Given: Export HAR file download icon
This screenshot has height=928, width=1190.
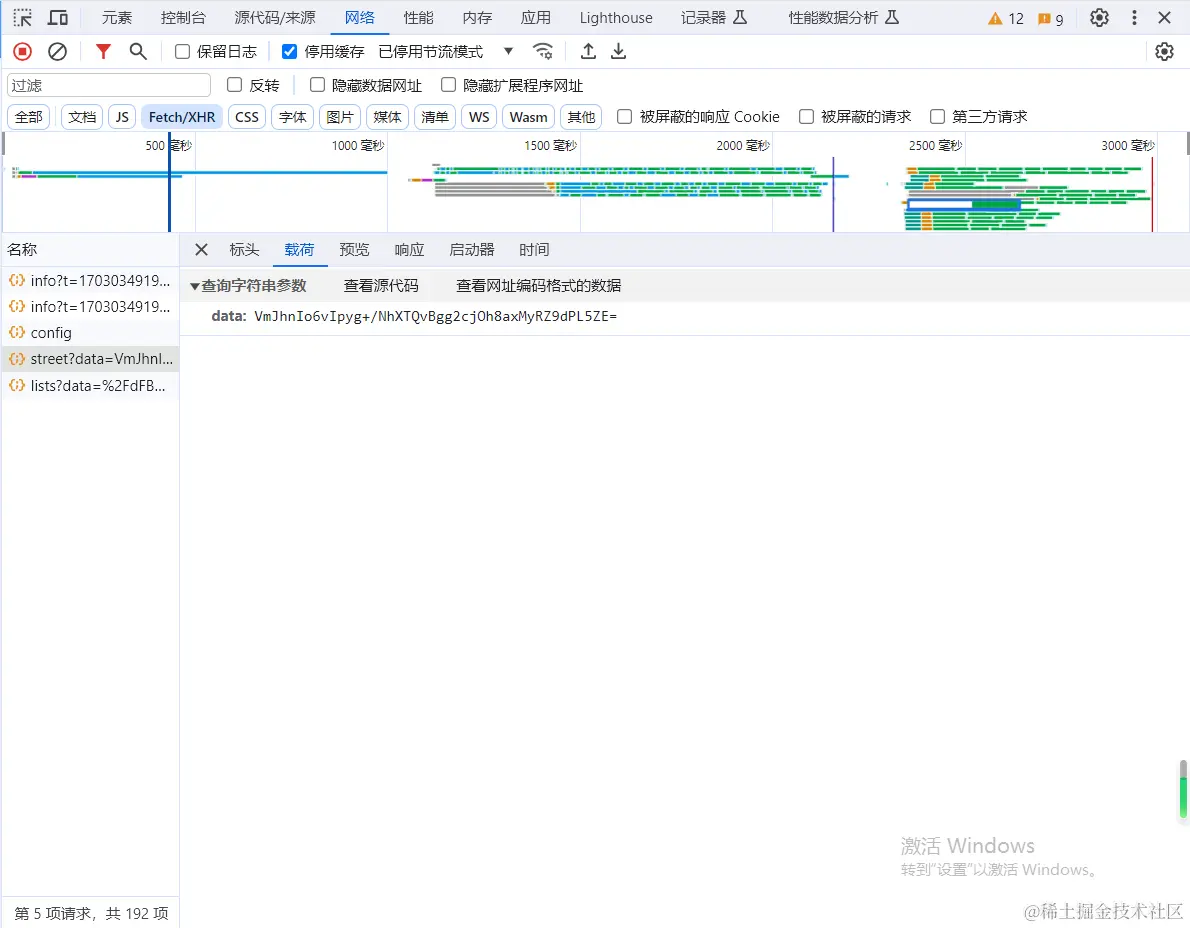Looking at the screenshot, I should pos(619,52).
